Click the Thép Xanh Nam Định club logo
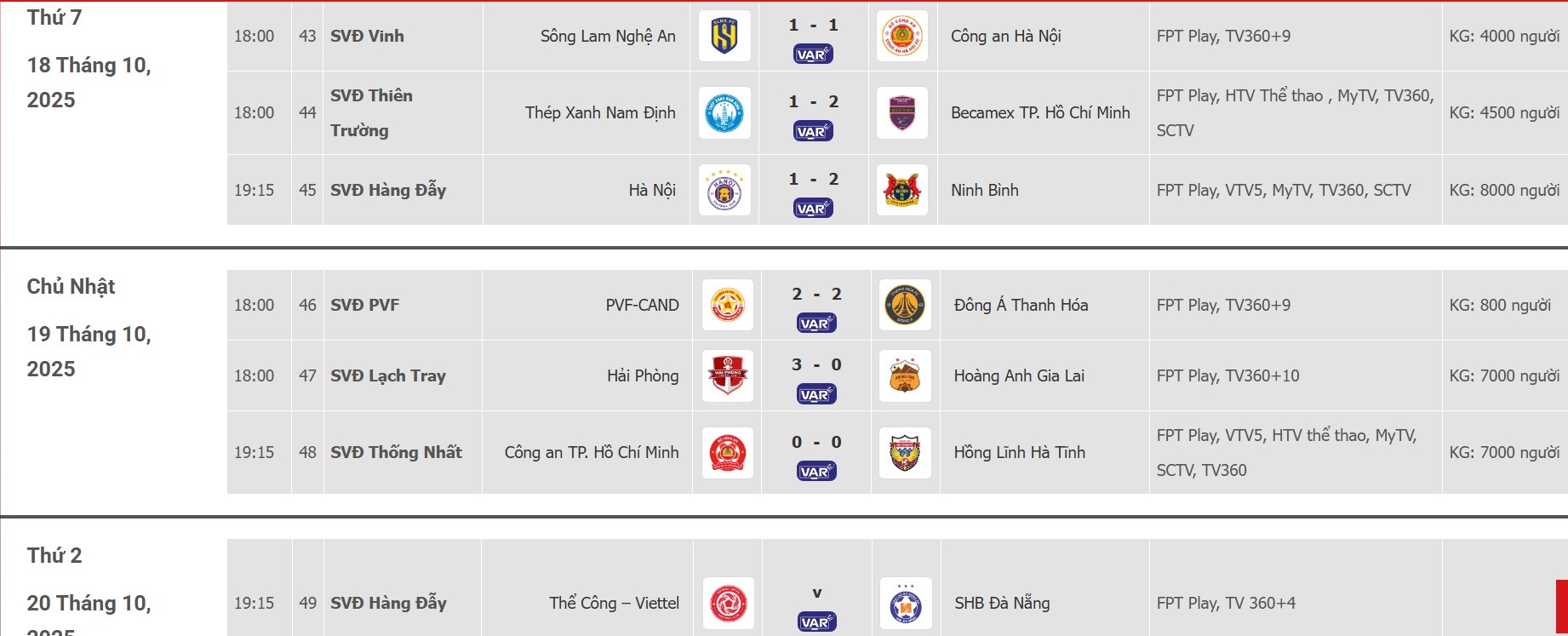Screen dimensions: 1568x636 coord(724,112)
